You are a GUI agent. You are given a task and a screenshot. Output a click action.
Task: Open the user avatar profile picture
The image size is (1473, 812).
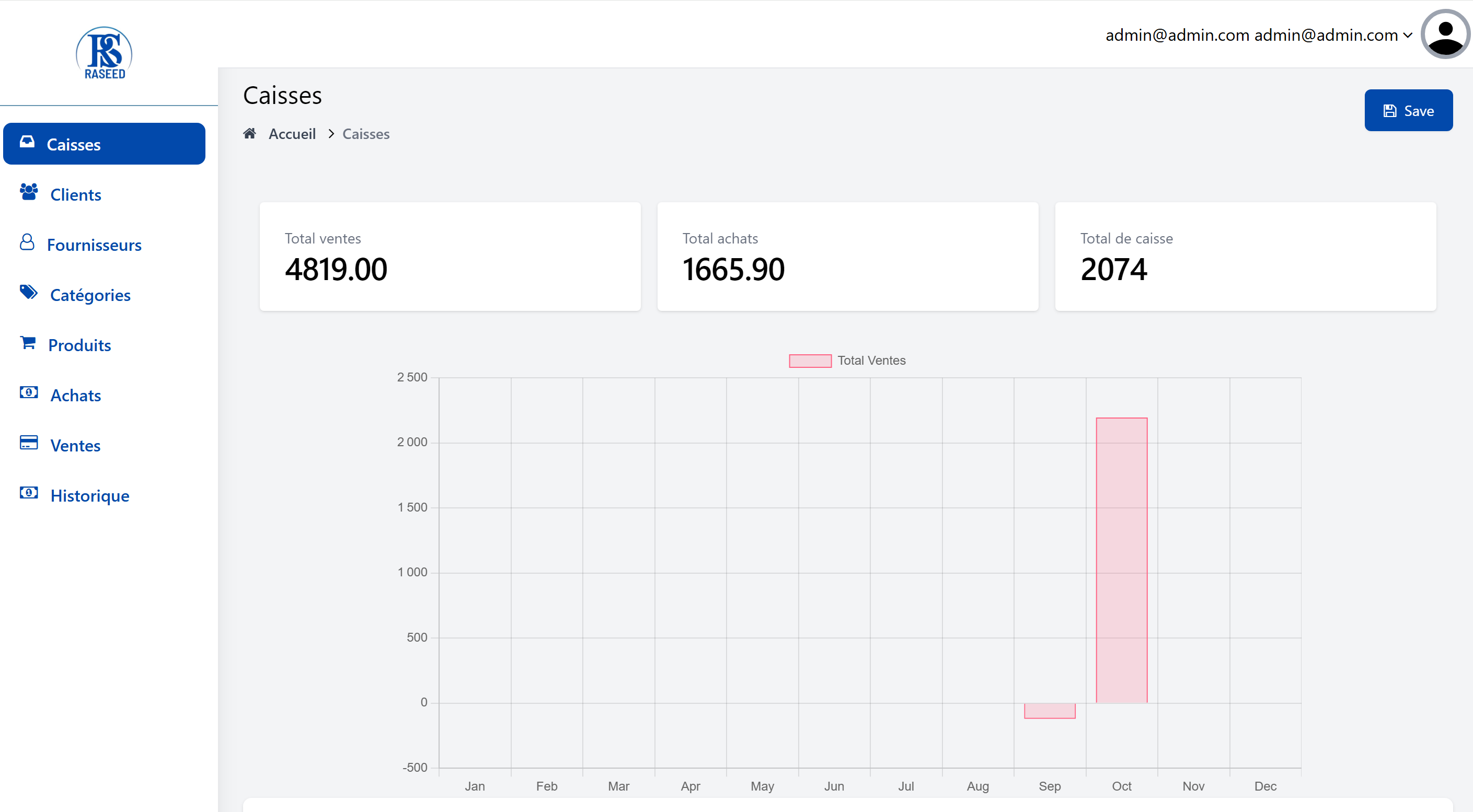tap(1445, 34)
